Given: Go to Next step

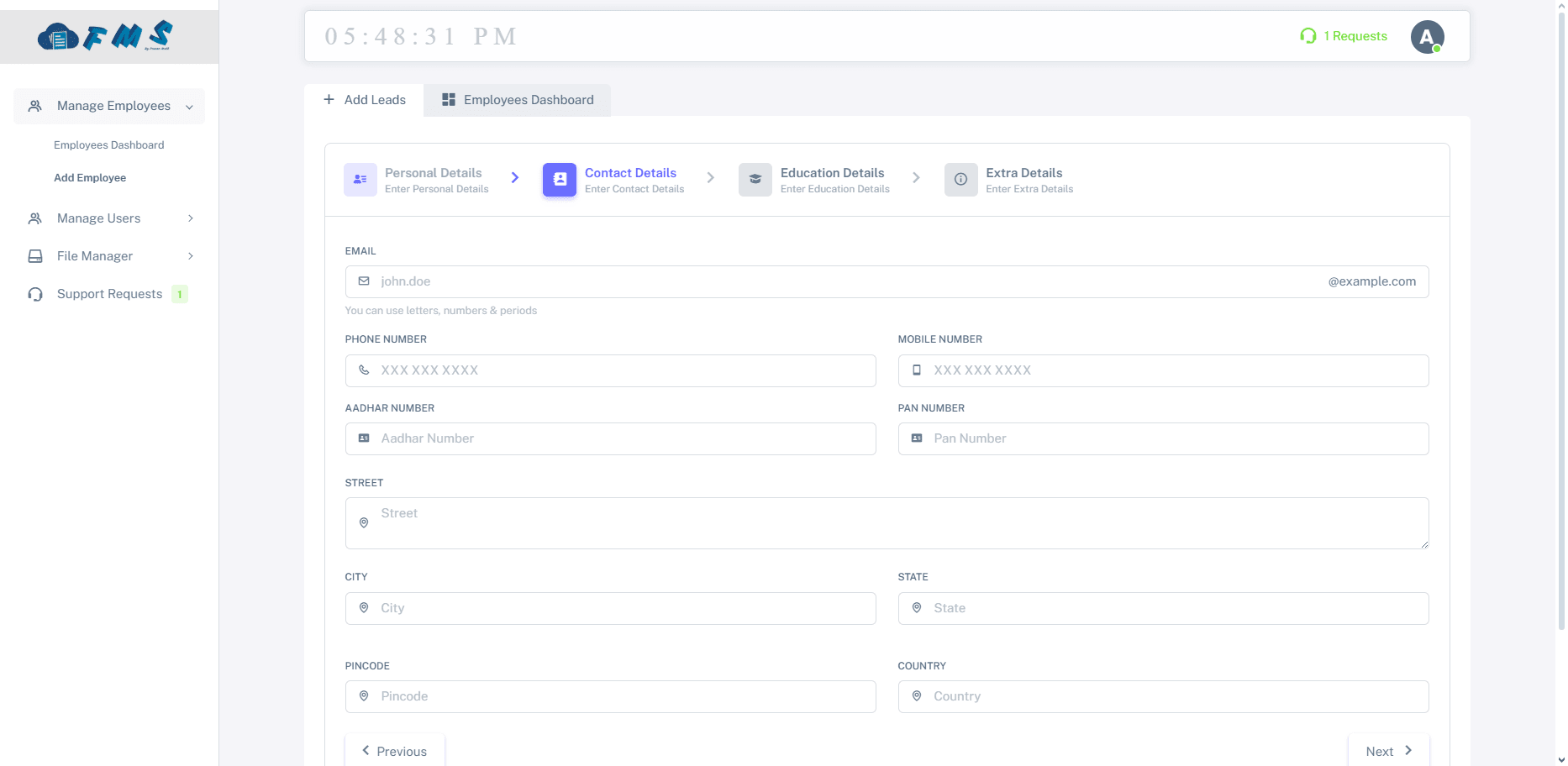Looking at the screenshot, I should pyautogui.click(x=1388, y=751).
